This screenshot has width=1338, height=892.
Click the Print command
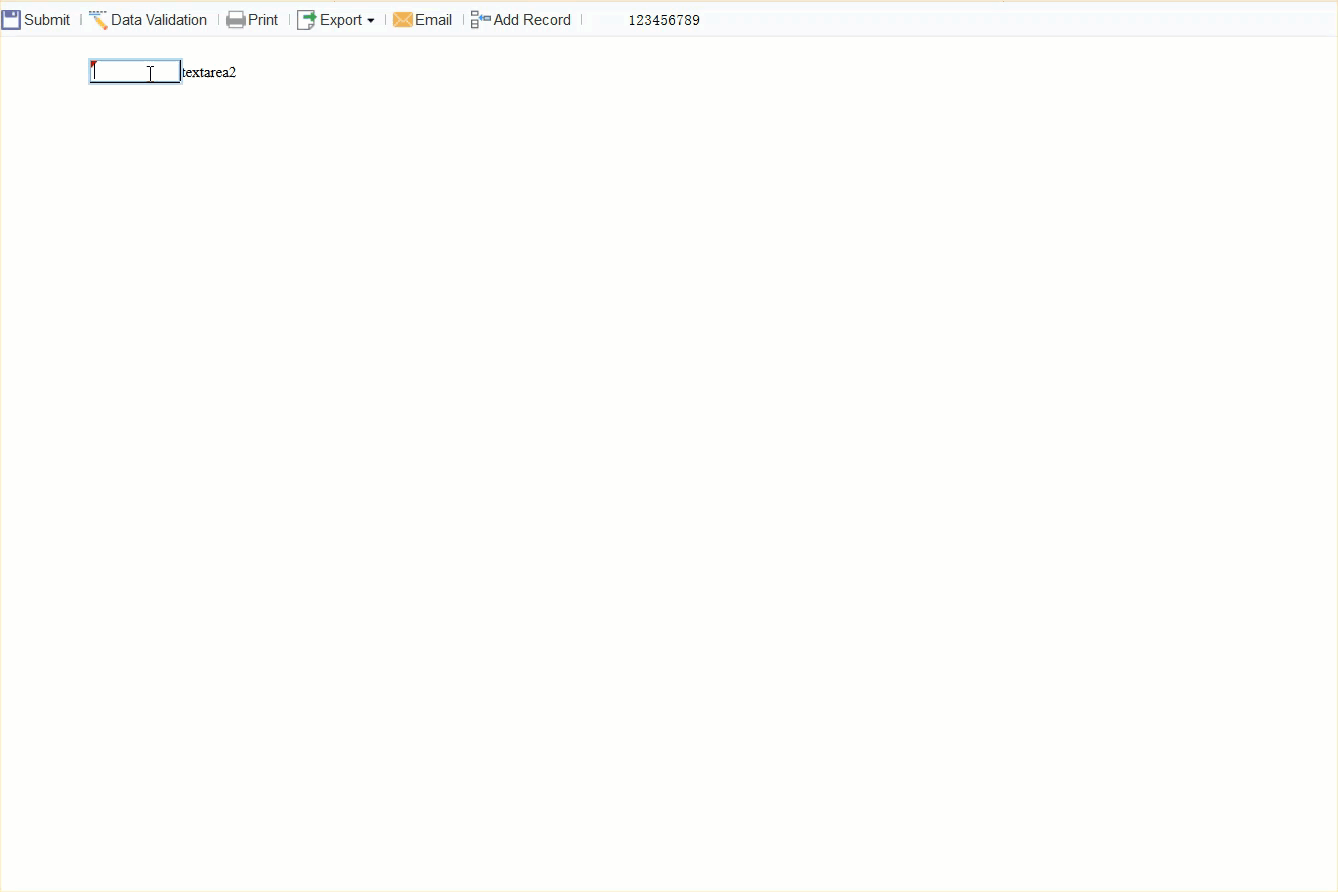[x=262, y=19]
